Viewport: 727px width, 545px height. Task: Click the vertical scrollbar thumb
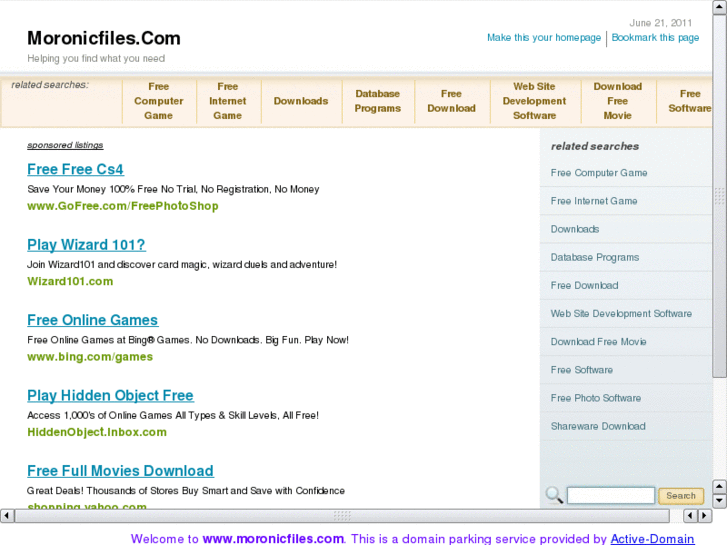[x=720, y=196]
